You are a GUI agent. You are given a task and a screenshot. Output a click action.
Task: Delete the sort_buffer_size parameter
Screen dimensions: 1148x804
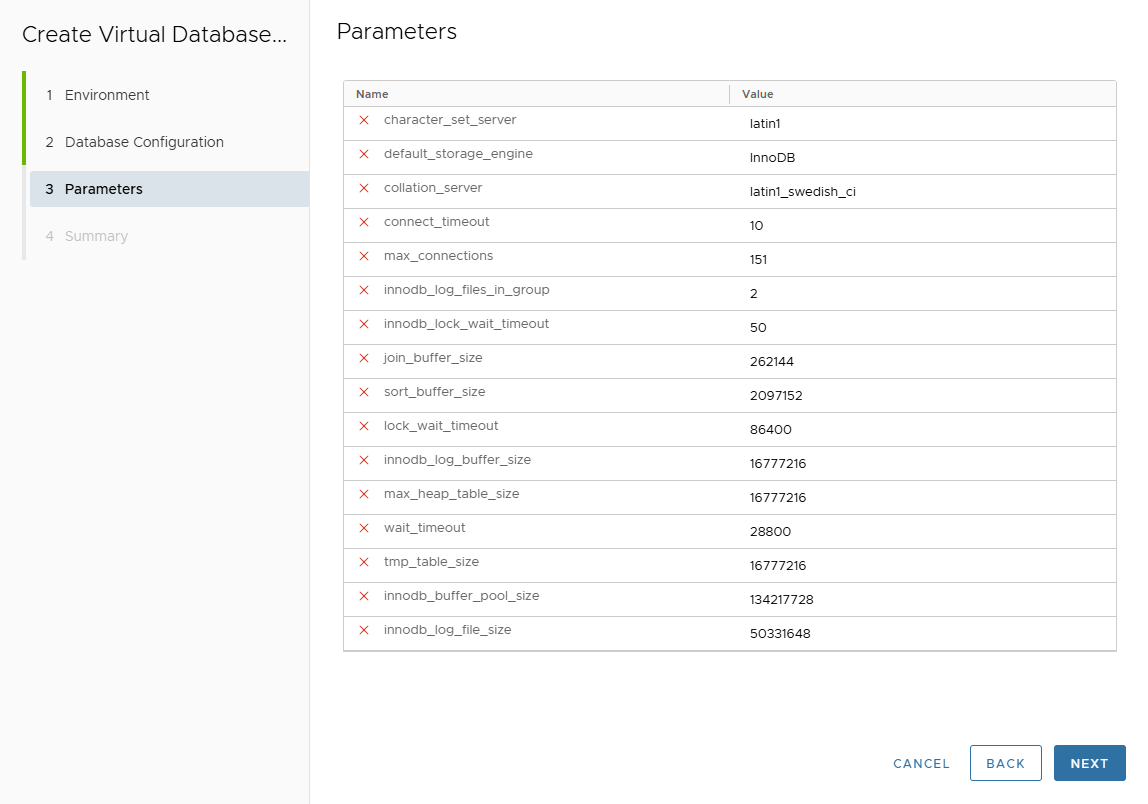coord(364,392)
